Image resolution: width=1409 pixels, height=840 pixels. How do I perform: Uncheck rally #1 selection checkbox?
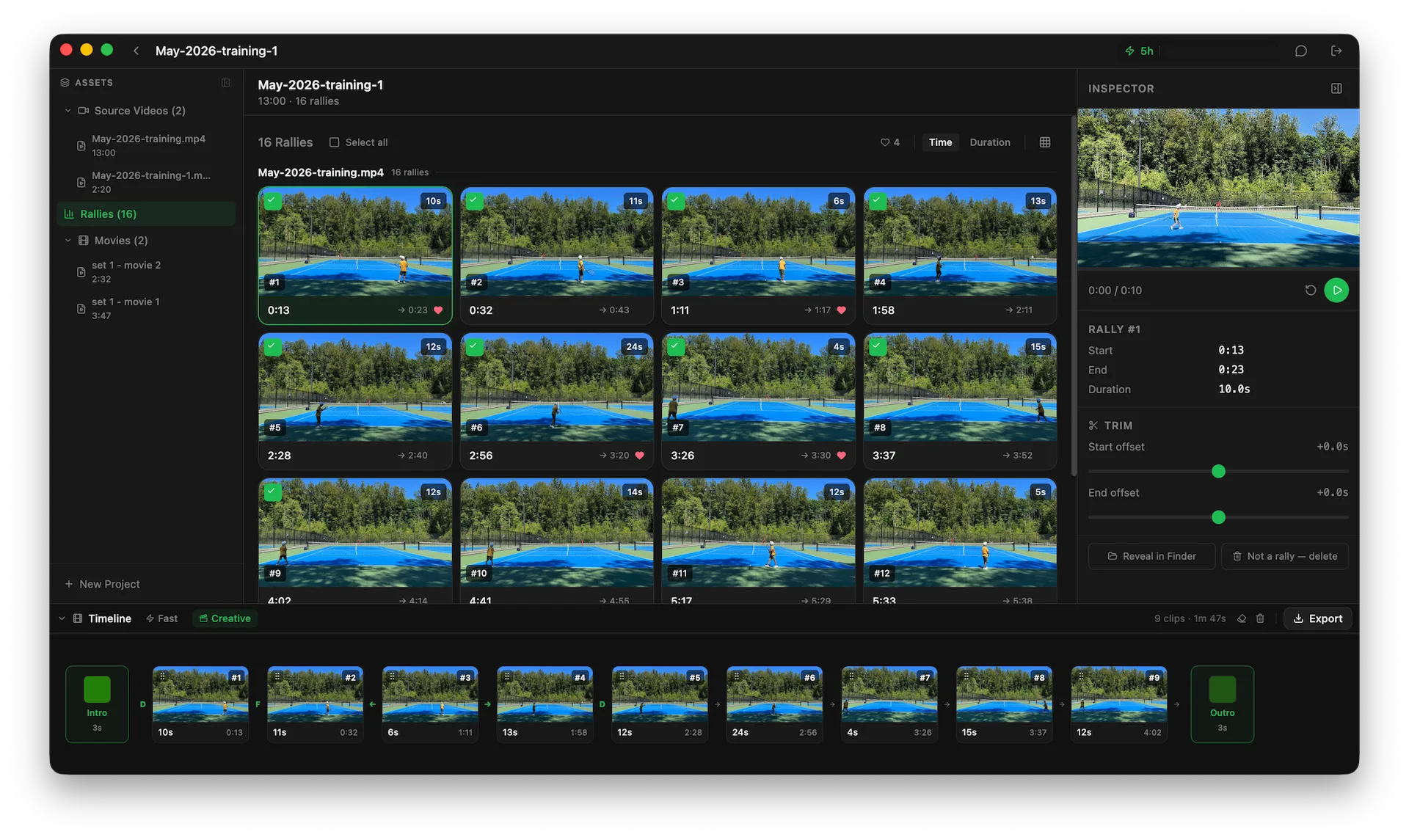272,201
